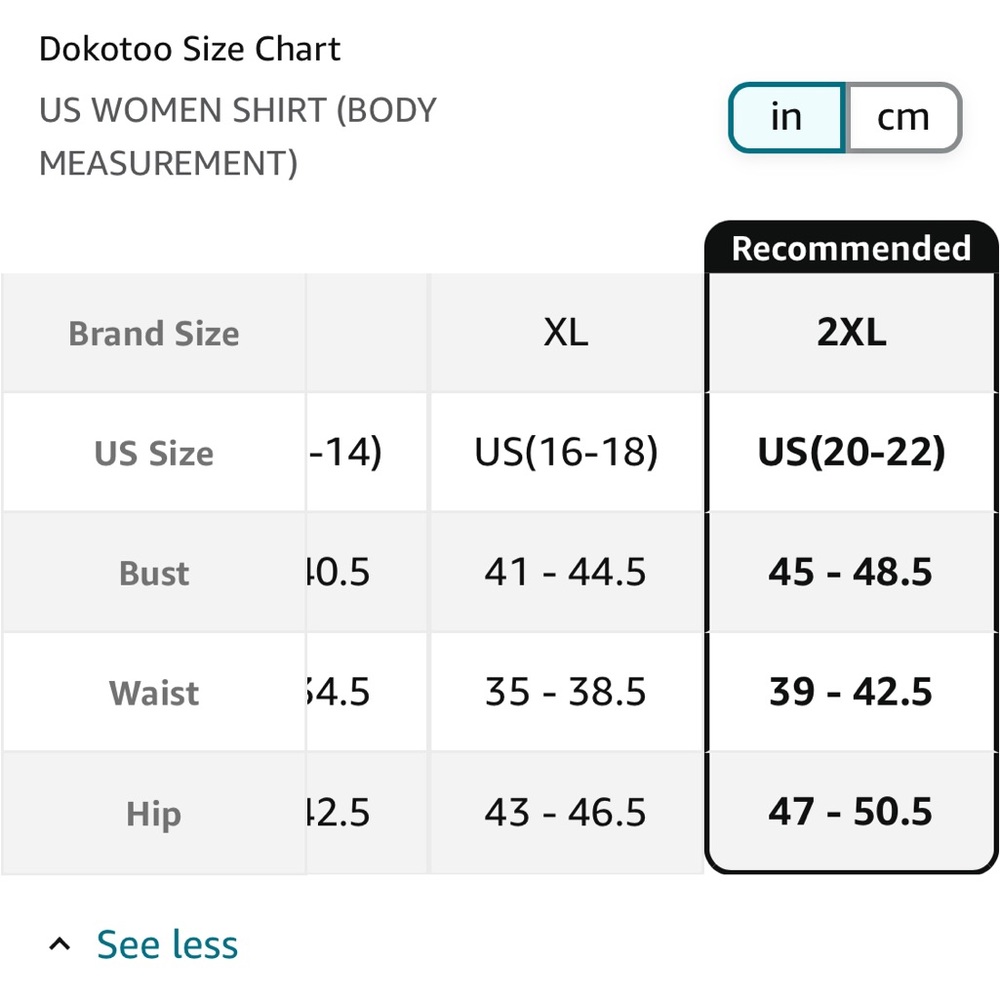
Task: Select the Brand Size row label
Action: coord(154,334)
